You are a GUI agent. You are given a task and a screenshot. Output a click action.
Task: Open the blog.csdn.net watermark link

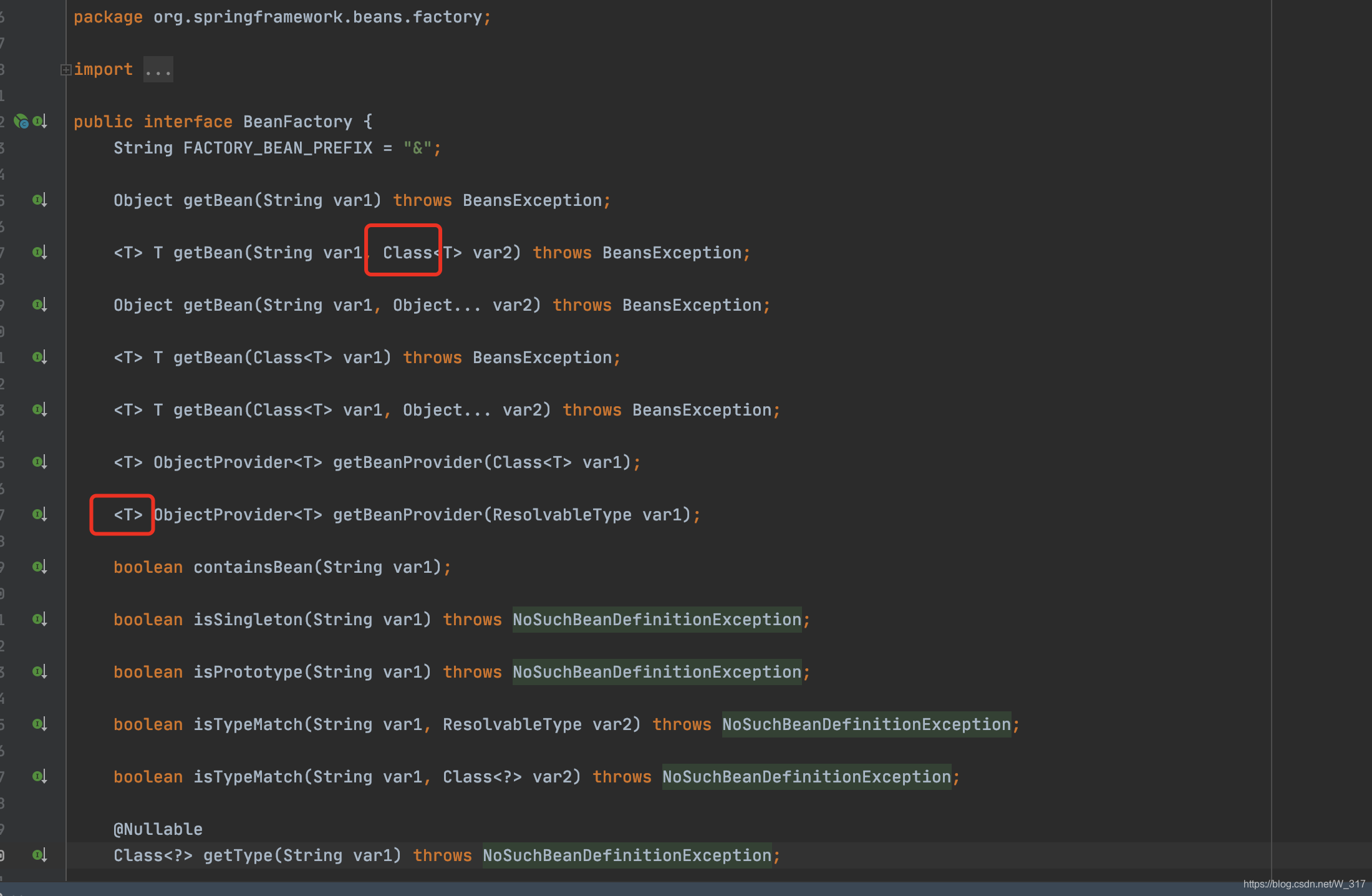tap(1303, 884)
